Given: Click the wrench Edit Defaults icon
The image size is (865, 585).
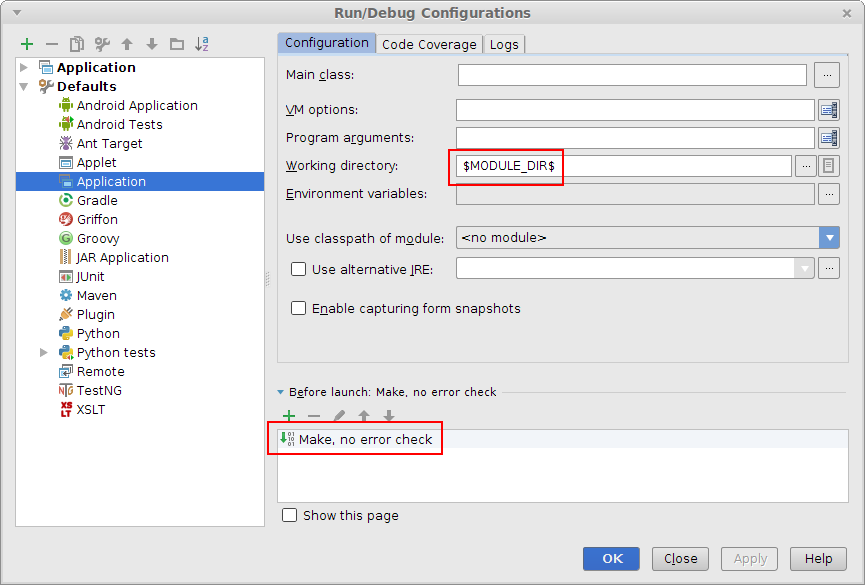Looking at the screenshot, I should [x=102, y=44].
